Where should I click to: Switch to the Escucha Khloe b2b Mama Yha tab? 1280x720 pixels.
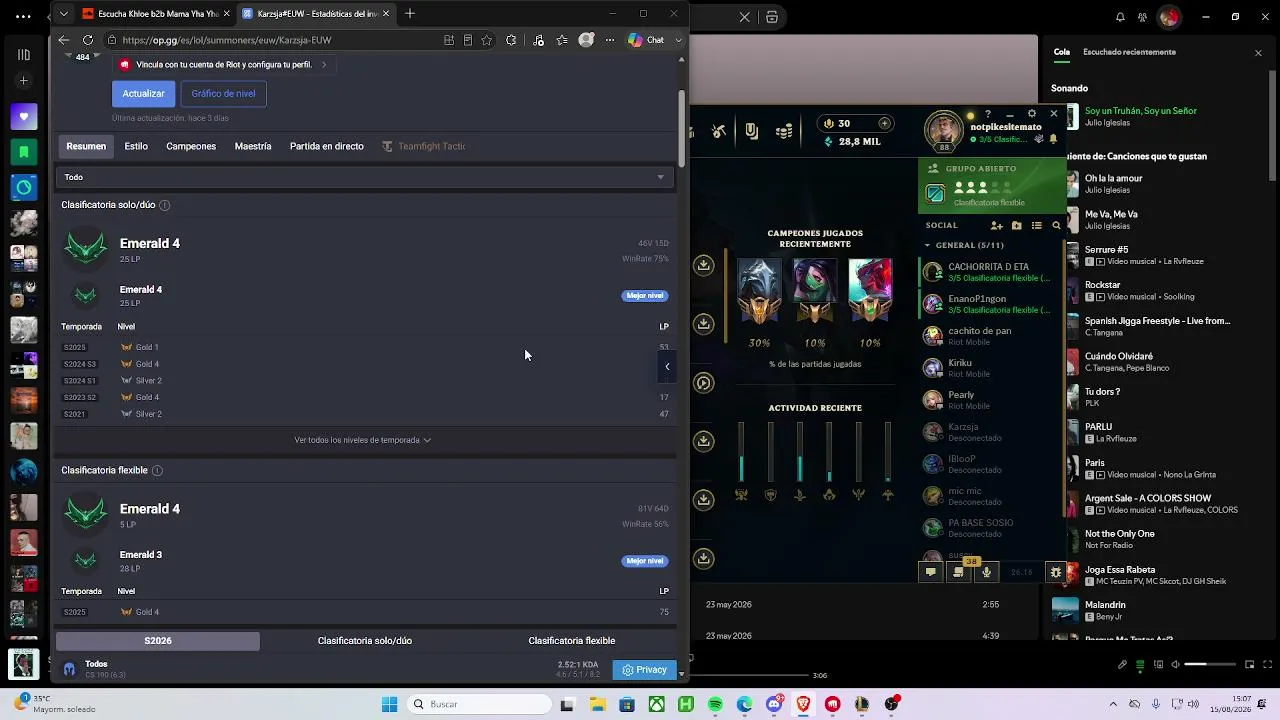tap(154, 14)
